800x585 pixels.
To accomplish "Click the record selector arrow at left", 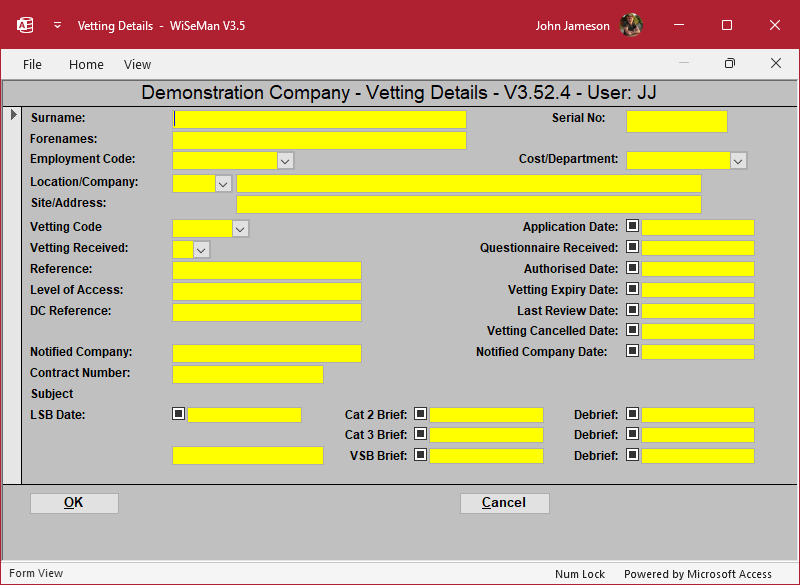I will pos(13,115).
